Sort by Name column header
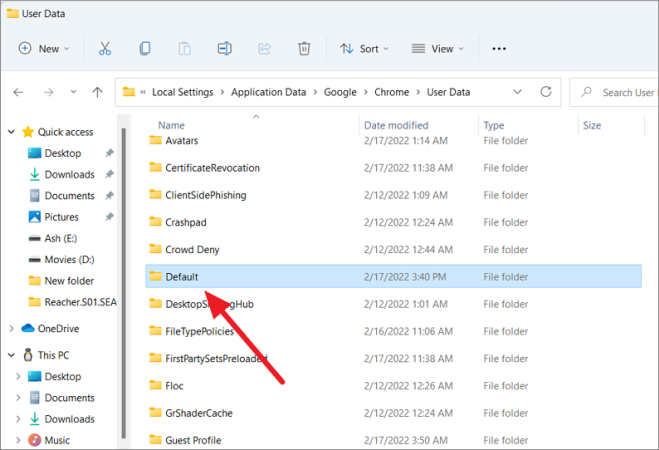Viewport: 659px width, 450px height. click(x=171, y=125)
